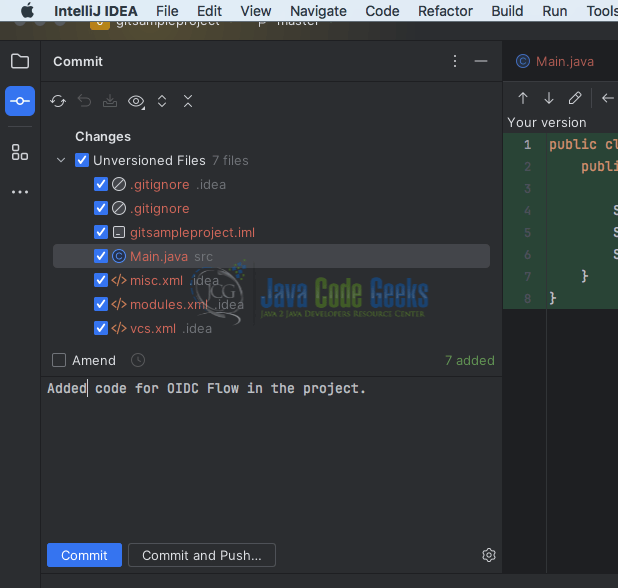Open the IntelliJ IDEA menu
Image resolution: width=618 pixels, height=588 pixels.
[x=96, y=11]
